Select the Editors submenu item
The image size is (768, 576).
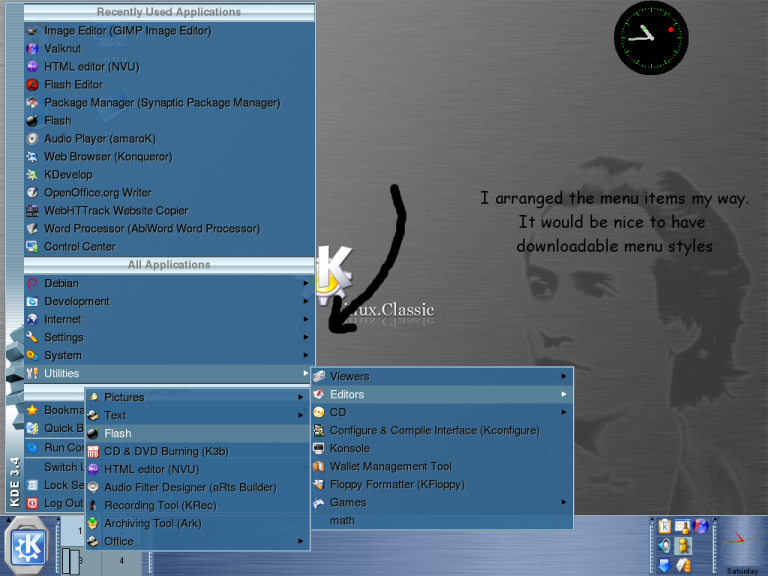pyautogui.click(x=442, y=394)
